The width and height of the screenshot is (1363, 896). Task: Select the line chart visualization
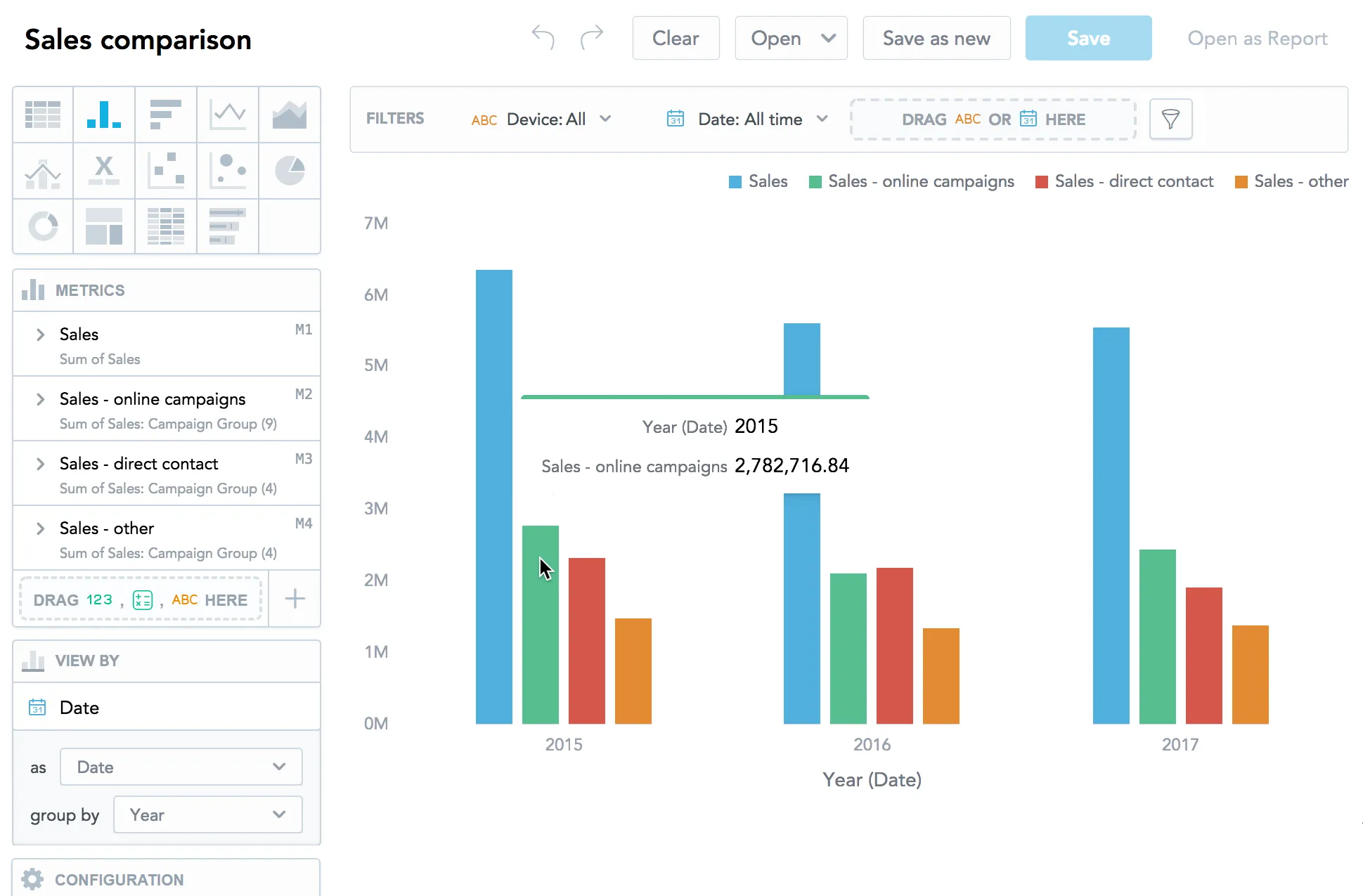pyautogui.click(x=228, y=114)
